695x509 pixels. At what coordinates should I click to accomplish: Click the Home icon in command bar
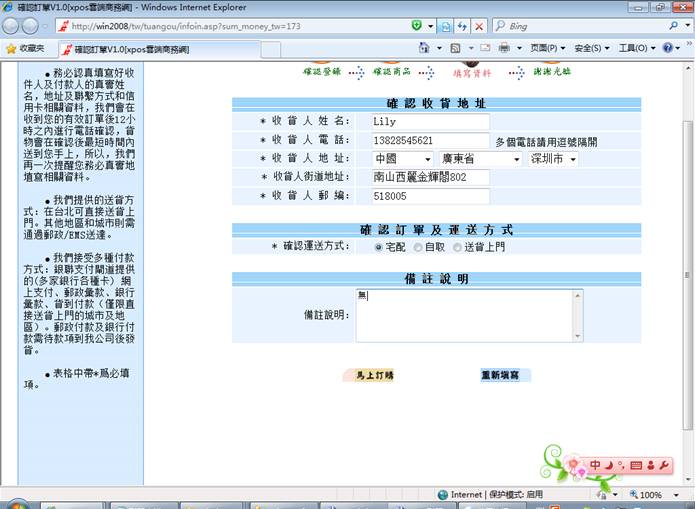(x=425, y=48)
